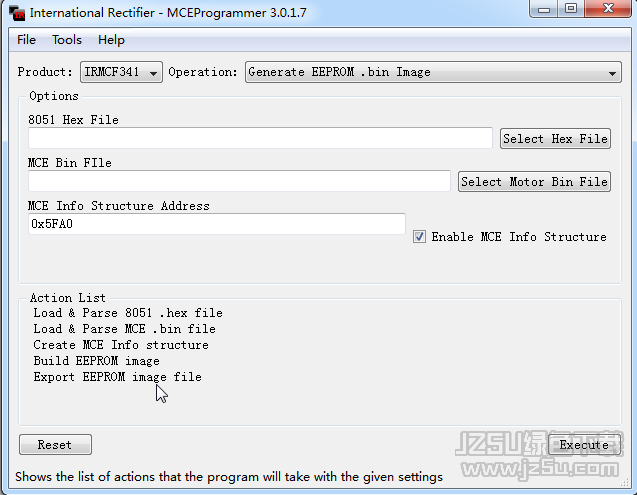Maximize the MCEProgrammer window
This screenshot has height=495, width=637.
[x=571, y=9]
